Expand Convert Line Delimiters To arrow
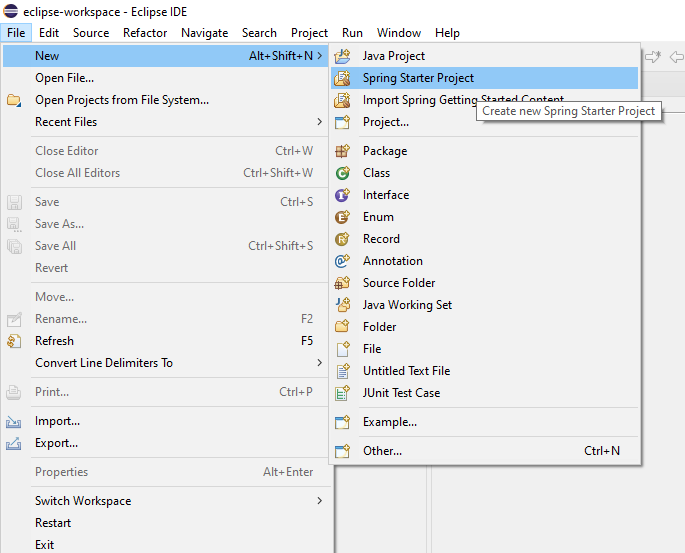This screenshot has width=685, height=553. (320, 363)
